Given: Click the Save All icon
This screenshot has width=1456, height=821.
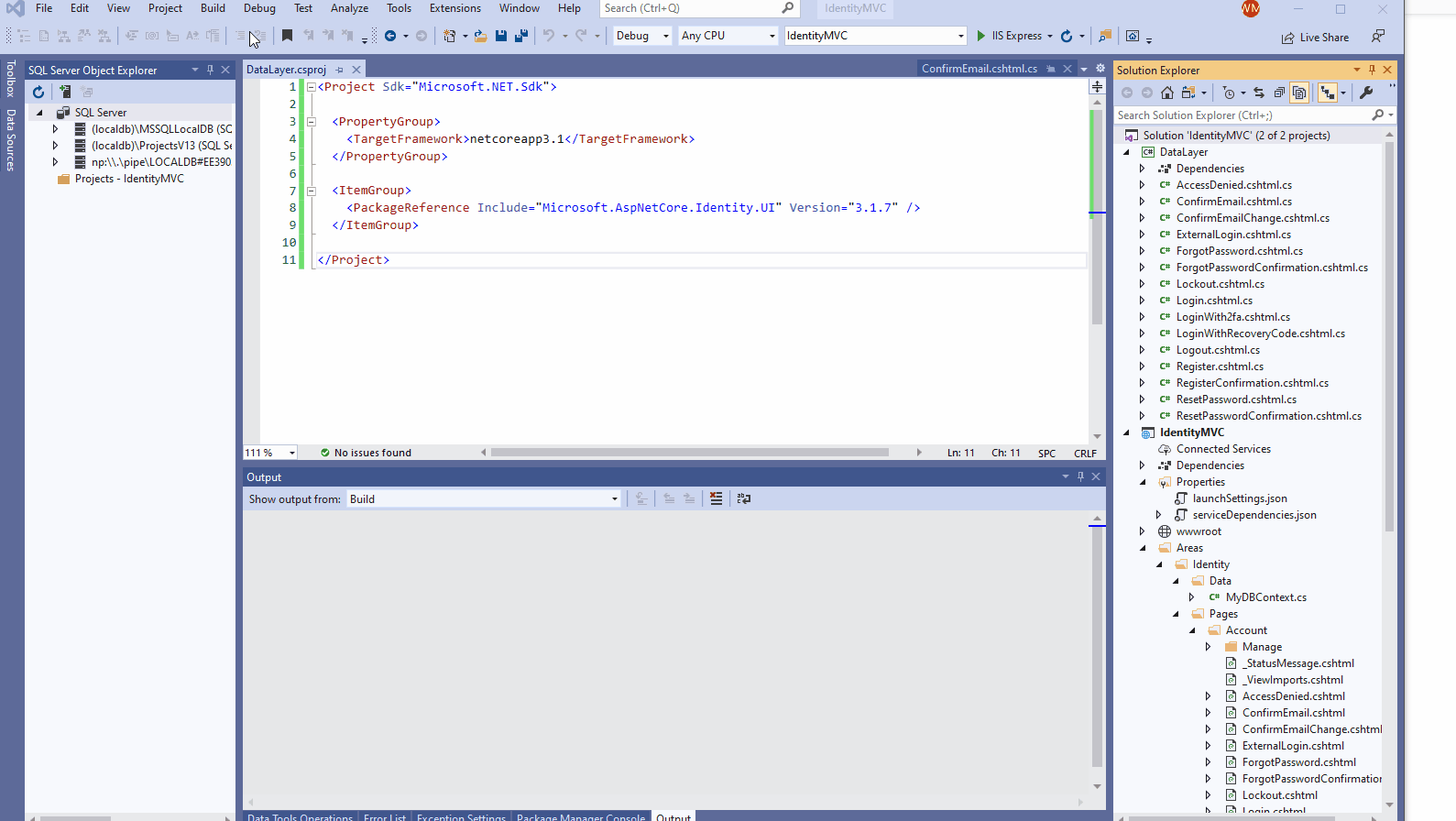Looking at the screenshot, I should tap(520, 36).
